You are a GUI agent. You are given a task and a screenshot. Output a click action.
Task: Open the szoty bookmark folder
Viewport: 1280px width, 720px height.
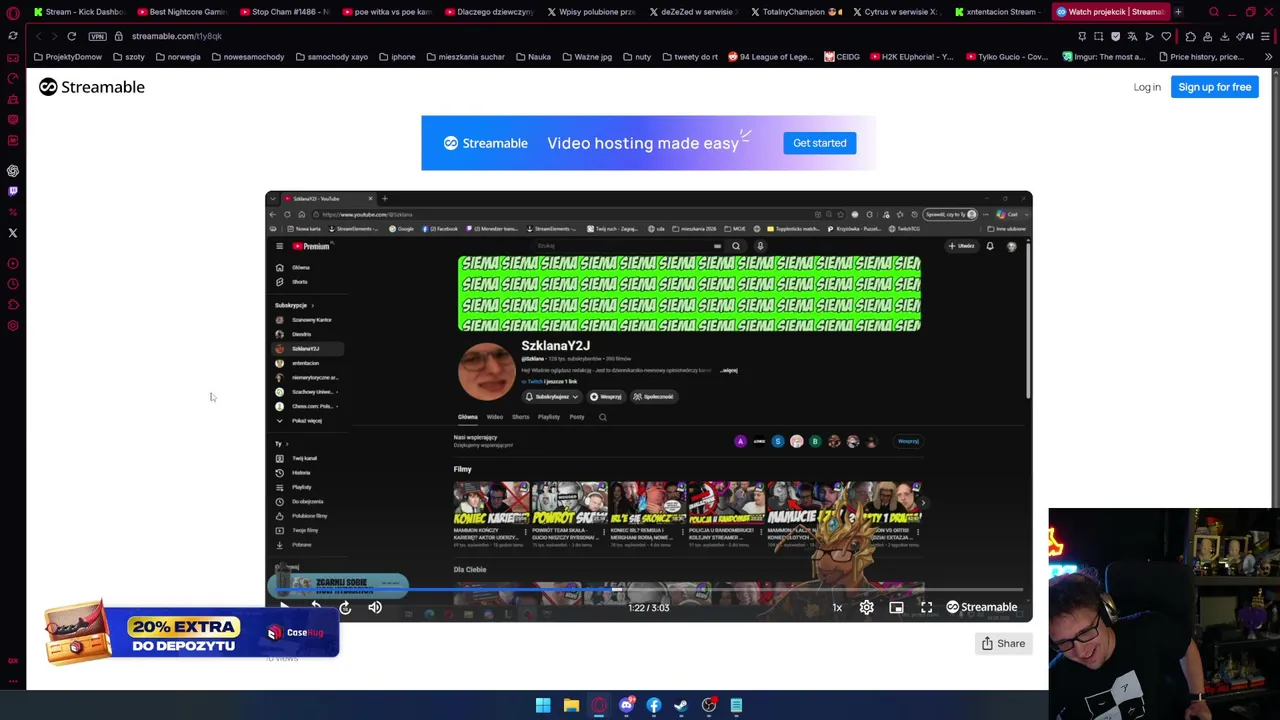(x=129, y=57)
